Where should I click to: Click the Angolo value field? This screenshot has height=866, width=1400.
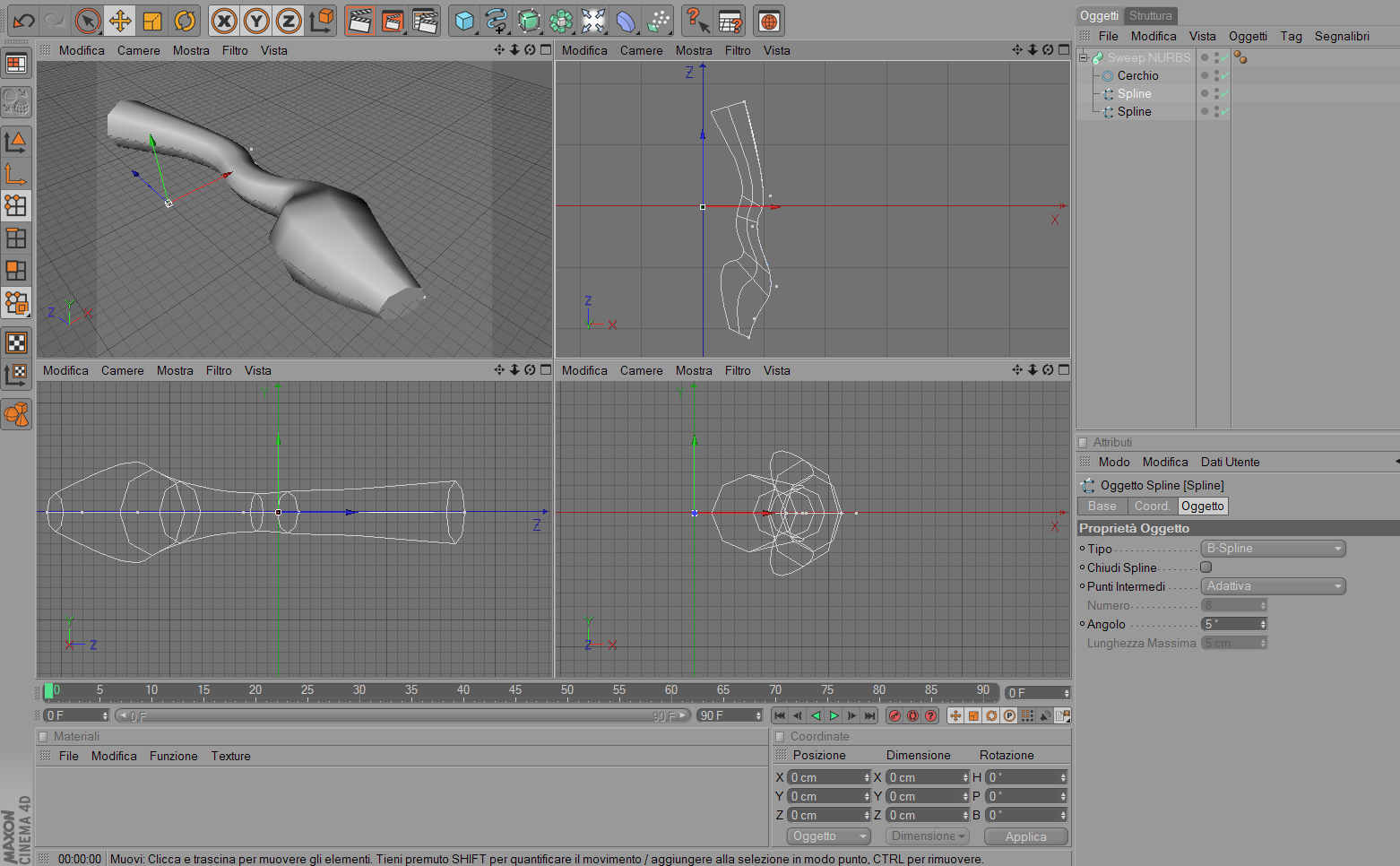(1234, 624)
